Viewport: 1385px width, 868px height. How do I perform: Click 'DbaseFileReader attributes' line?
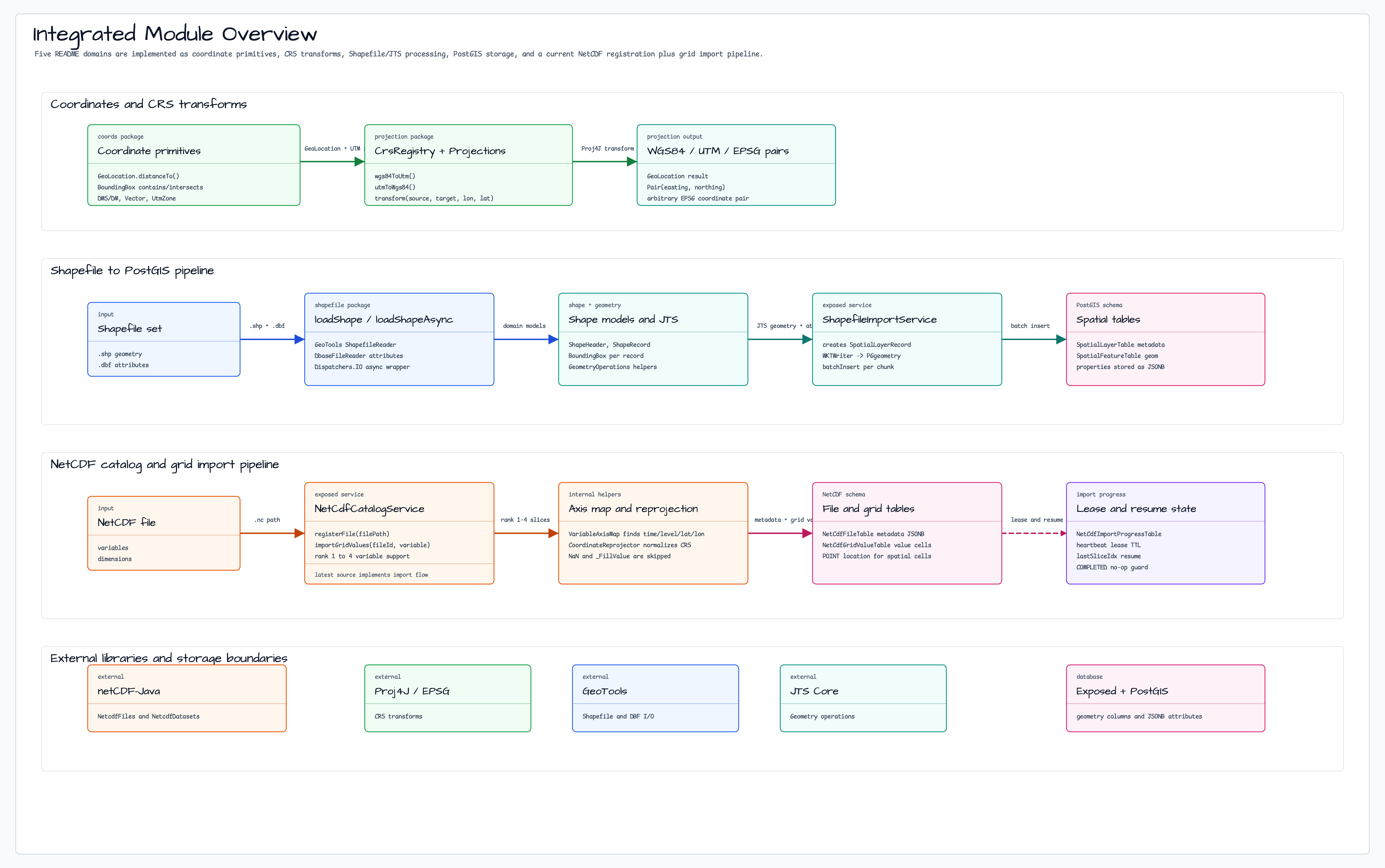click(359, 356)
